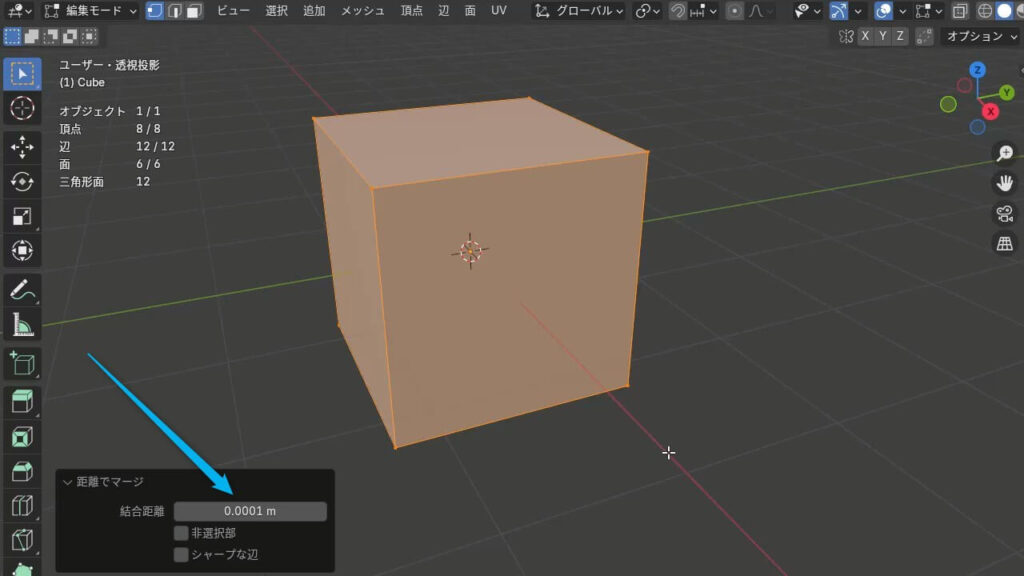Open the 選択 menu
The width and height of the screenshot is (1024, 576).
[276, 11]
